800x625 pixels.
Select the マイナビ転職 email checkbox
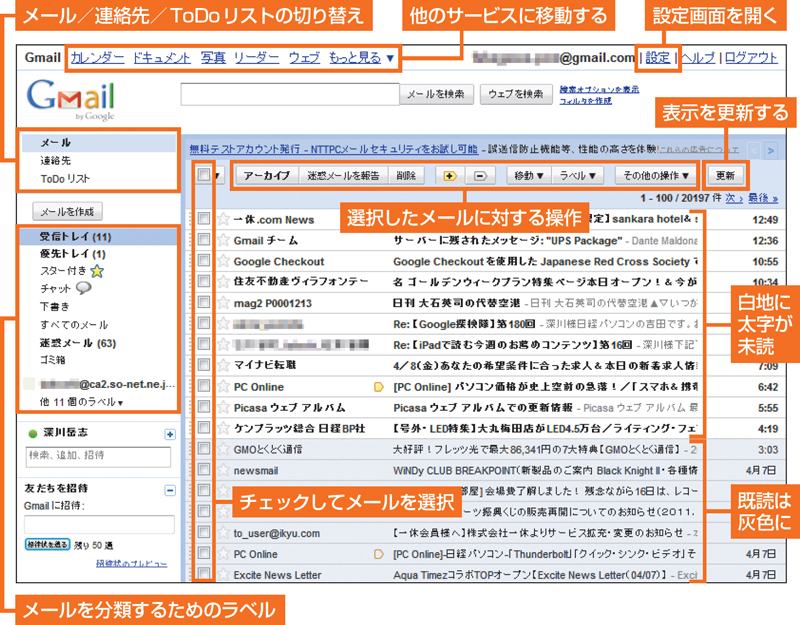click(x=204, y=365)
